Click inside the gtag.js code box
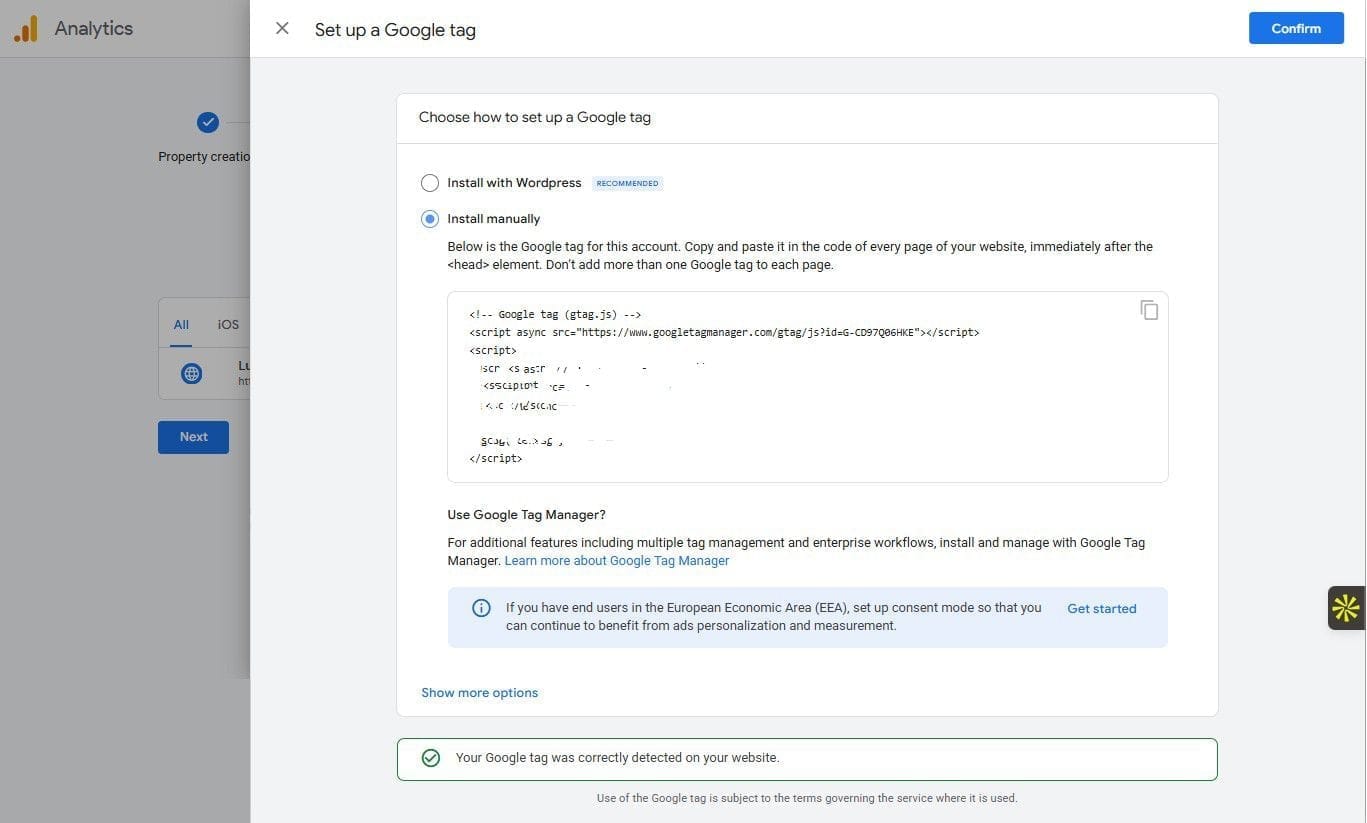The height and width of the screenshot is (823, 1367). 807,387
